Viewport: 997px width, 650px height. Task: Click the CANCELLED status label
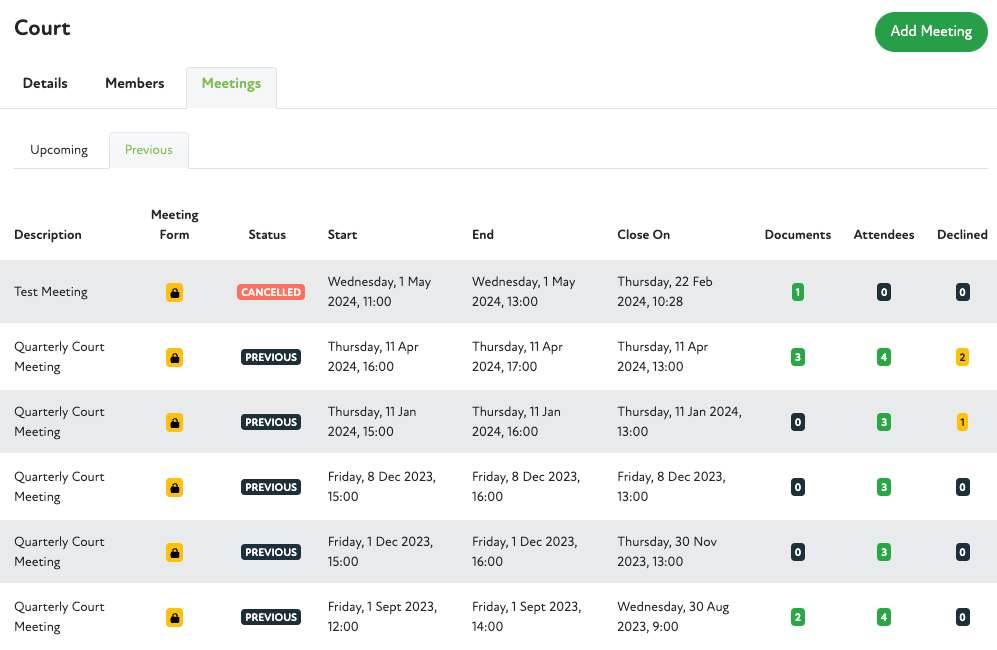tap(270, 293)
